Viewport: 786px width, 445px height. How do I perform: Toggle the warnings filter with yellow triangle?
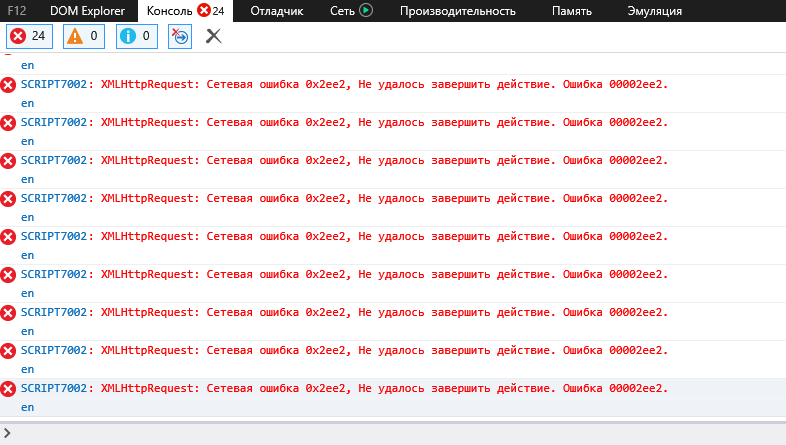84,37
